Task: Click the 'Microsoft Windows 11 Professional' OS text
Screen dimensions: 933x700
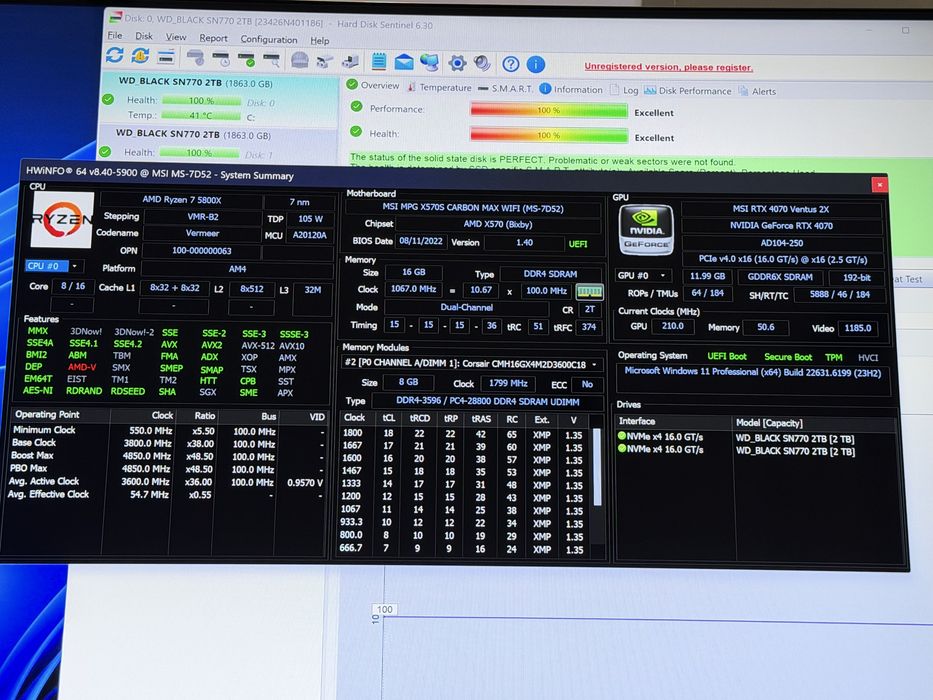Action: pyautogui.click(x=752, y=372)
